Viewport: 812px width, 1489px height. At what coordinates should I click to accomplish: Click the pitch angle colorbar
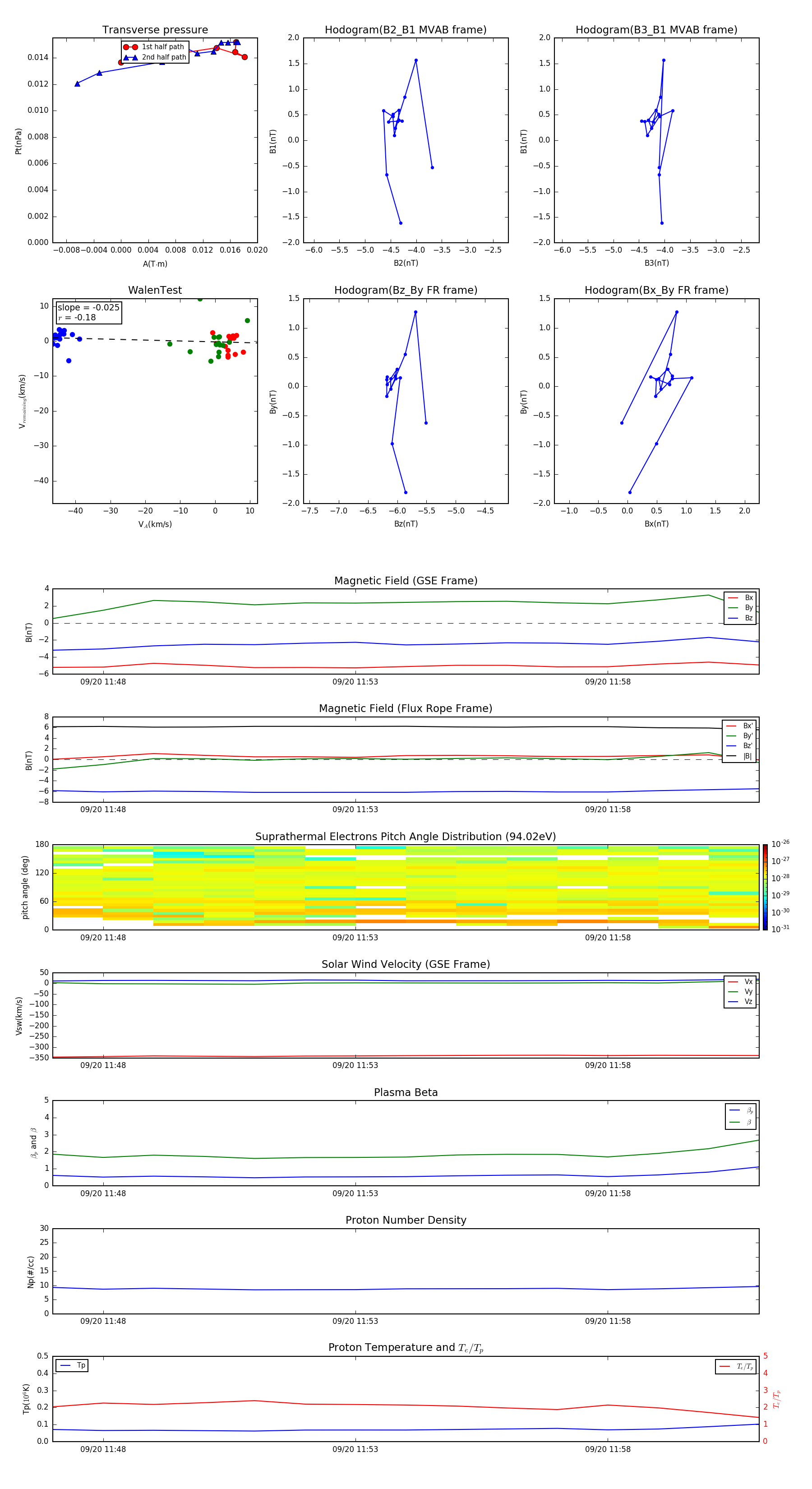tap(765, 887)
